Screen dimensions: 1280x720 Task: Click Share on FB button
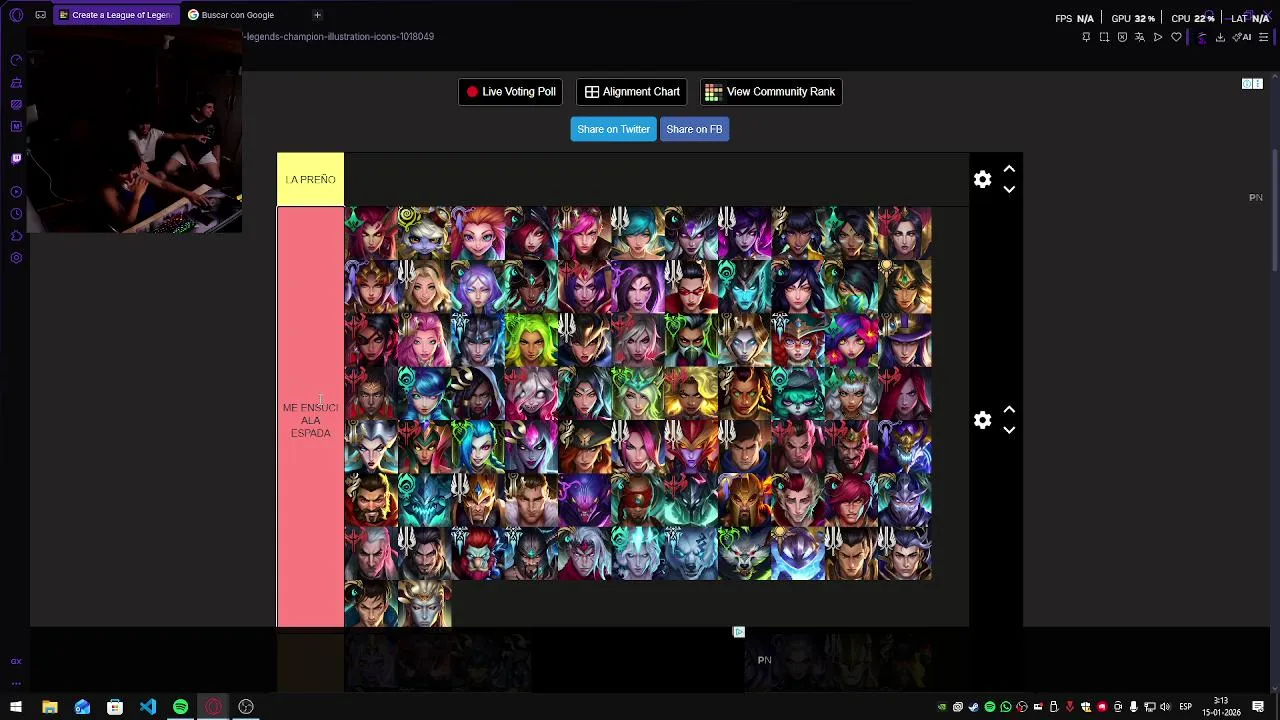pyautogui.click(x=694, y=129)
